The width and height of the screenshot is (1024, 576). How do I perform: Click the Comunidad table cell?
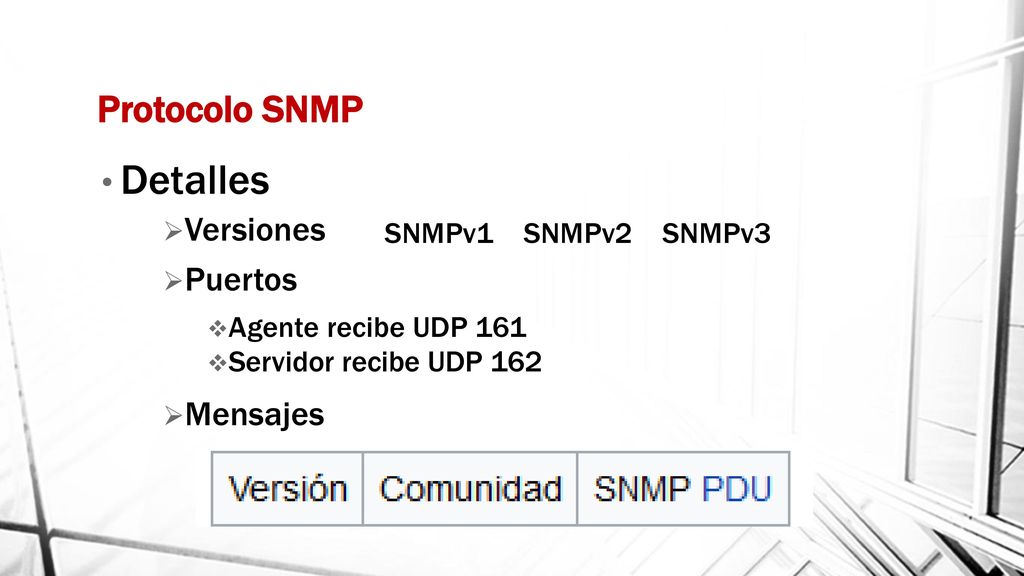[x=470, y=488]
